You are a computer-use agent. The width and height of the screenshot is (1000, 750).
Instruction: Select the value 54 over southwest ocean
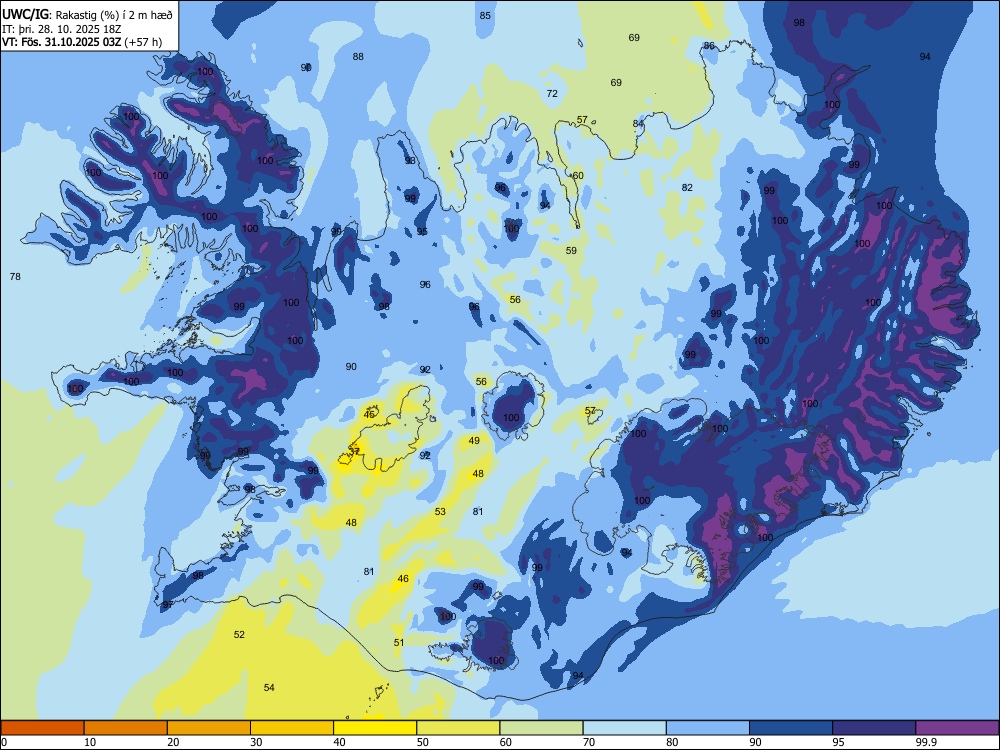pos(269,687)
